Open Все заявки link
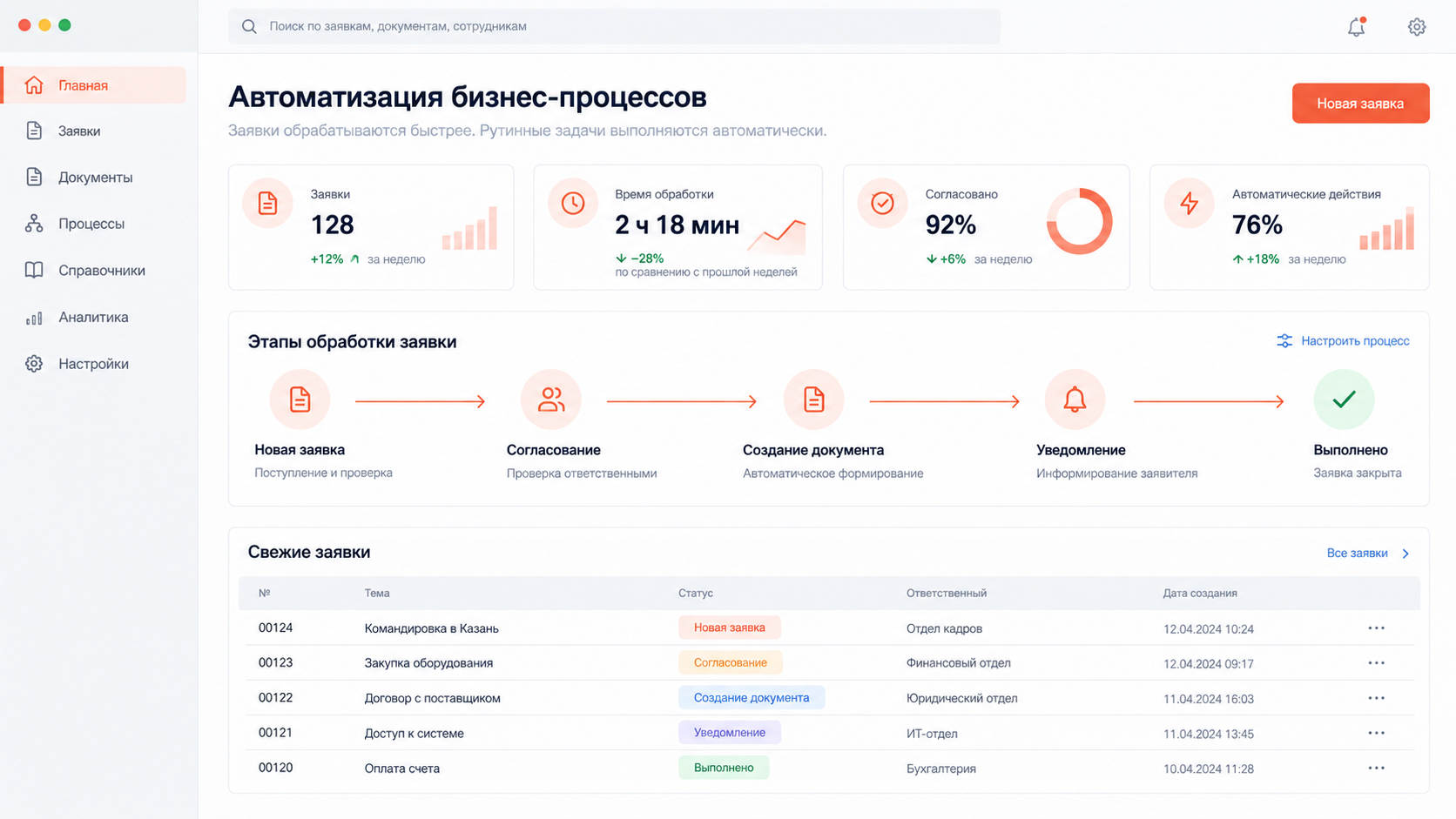The image size is (1456, 819). [1368, 554]
